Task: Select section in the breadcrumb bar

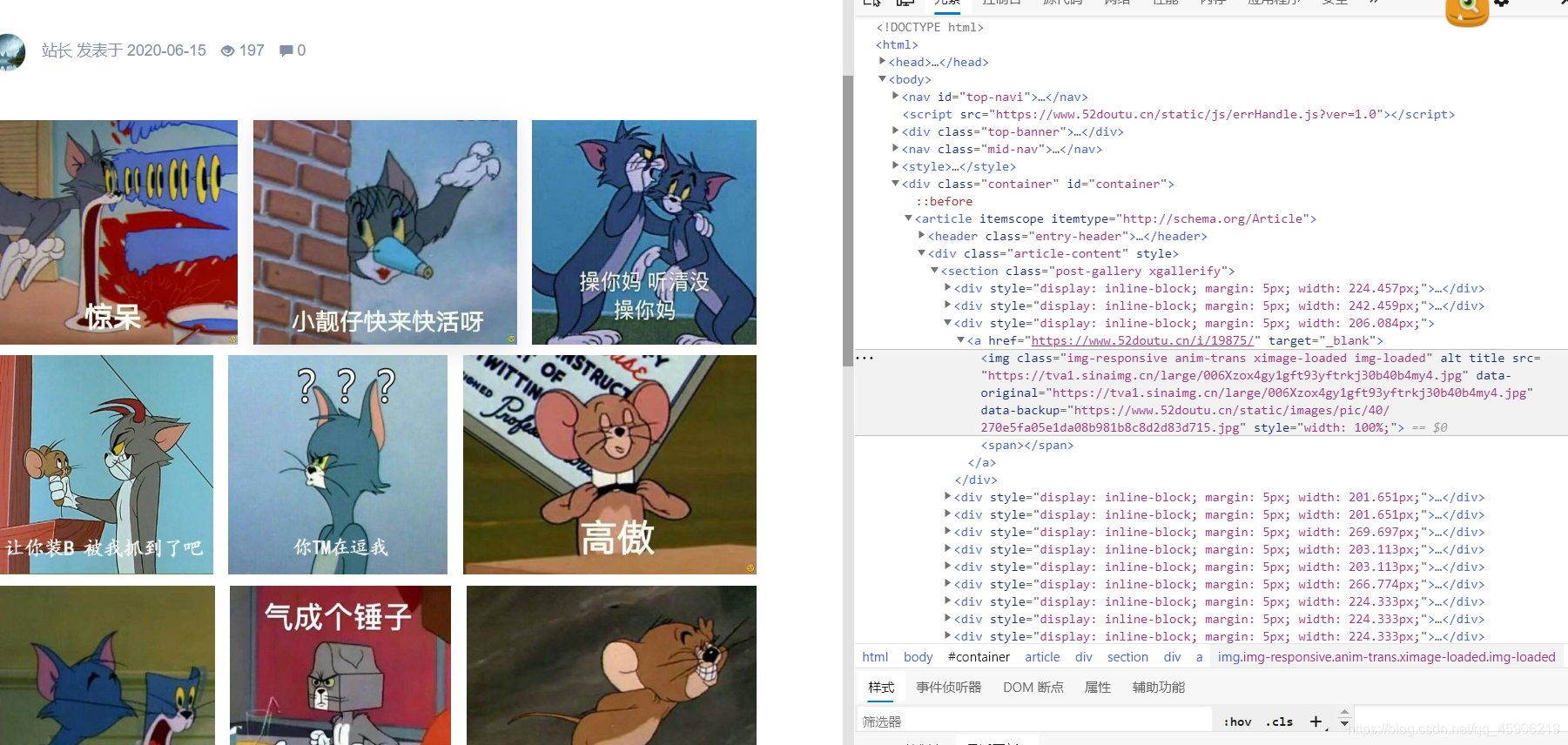Action: click(x=1127, y=657)
